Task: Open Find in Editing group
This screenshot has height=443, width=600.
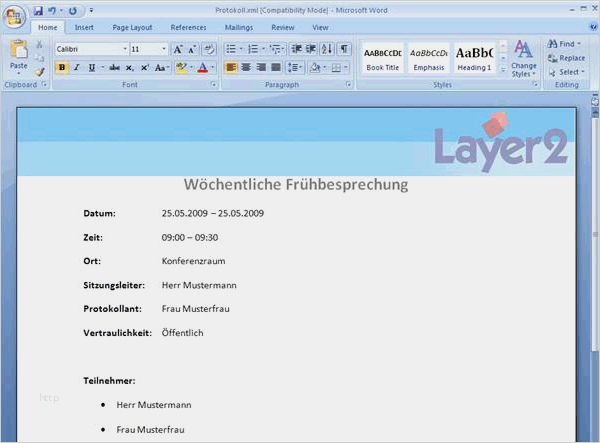Action: [564, 44]
